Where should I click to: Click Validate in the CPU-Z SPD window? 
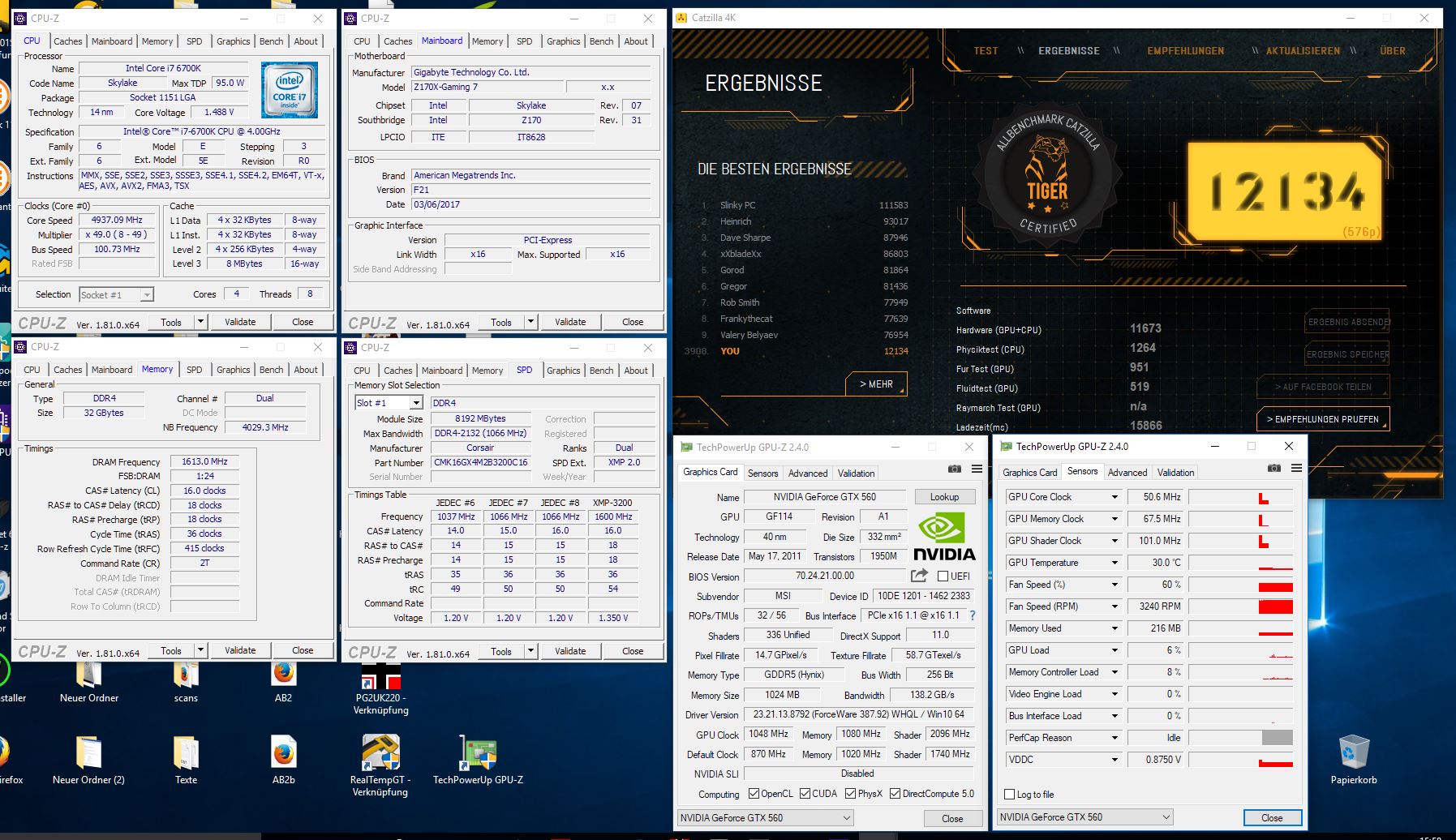click(x=570, y=651)
